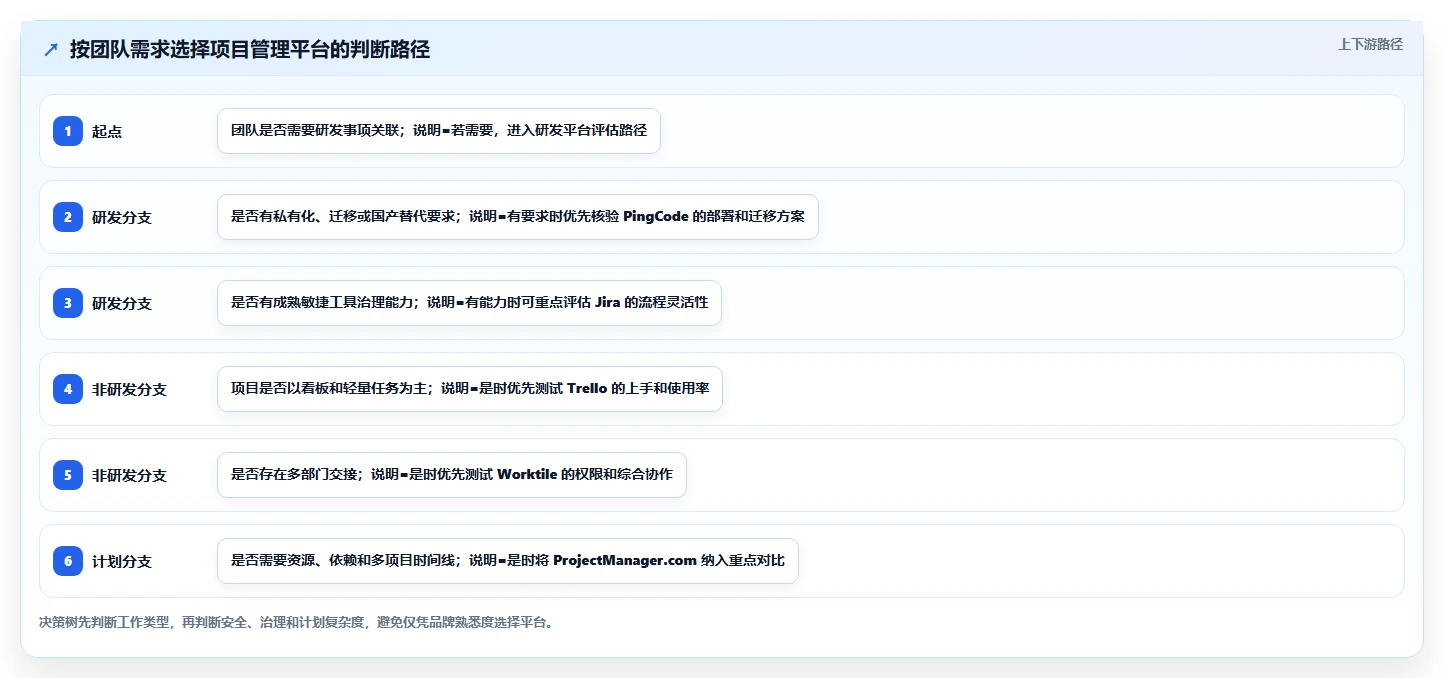Click the 起点 label
1444x678 pixels.
coord(107,131)
